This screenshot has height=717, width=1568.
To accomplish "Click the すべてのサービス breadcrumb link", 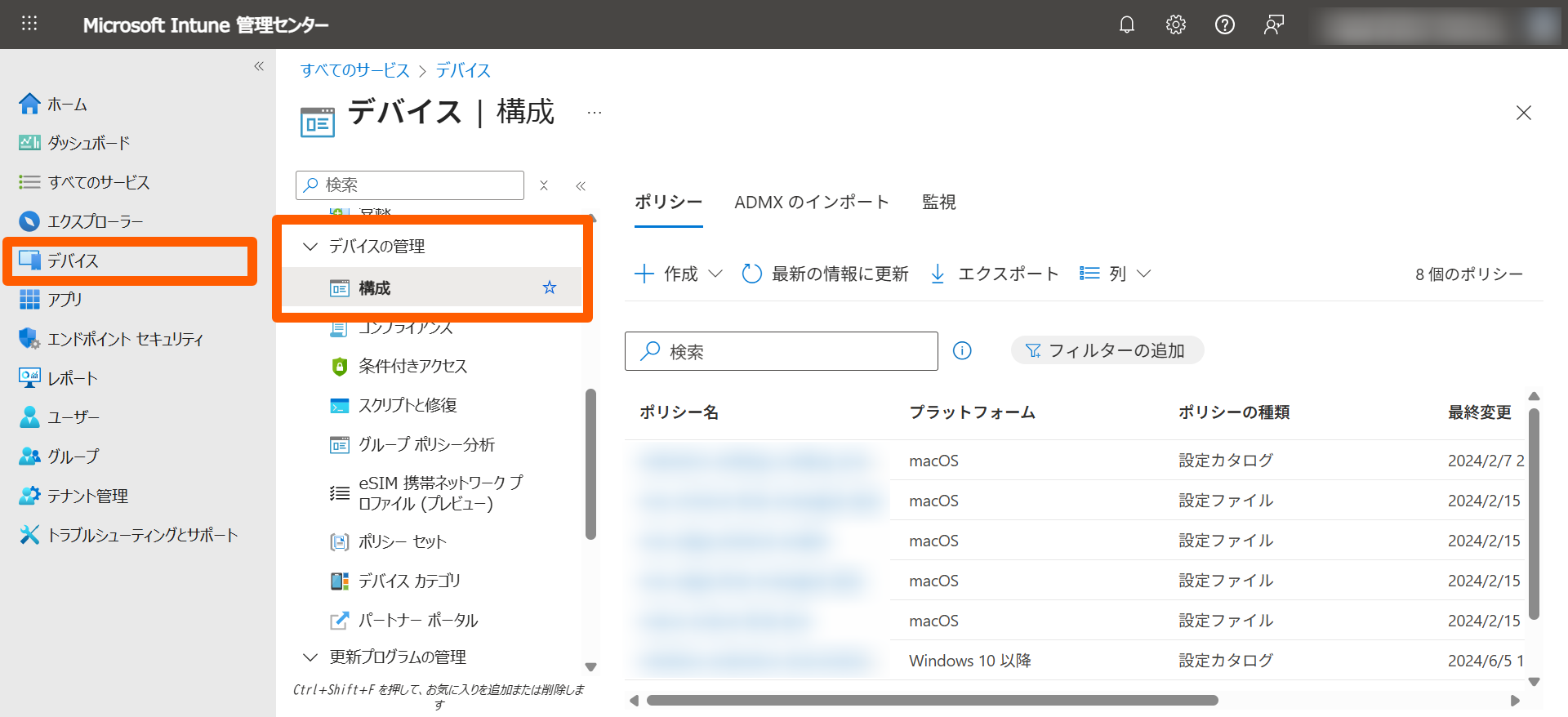I will (354, 70).
